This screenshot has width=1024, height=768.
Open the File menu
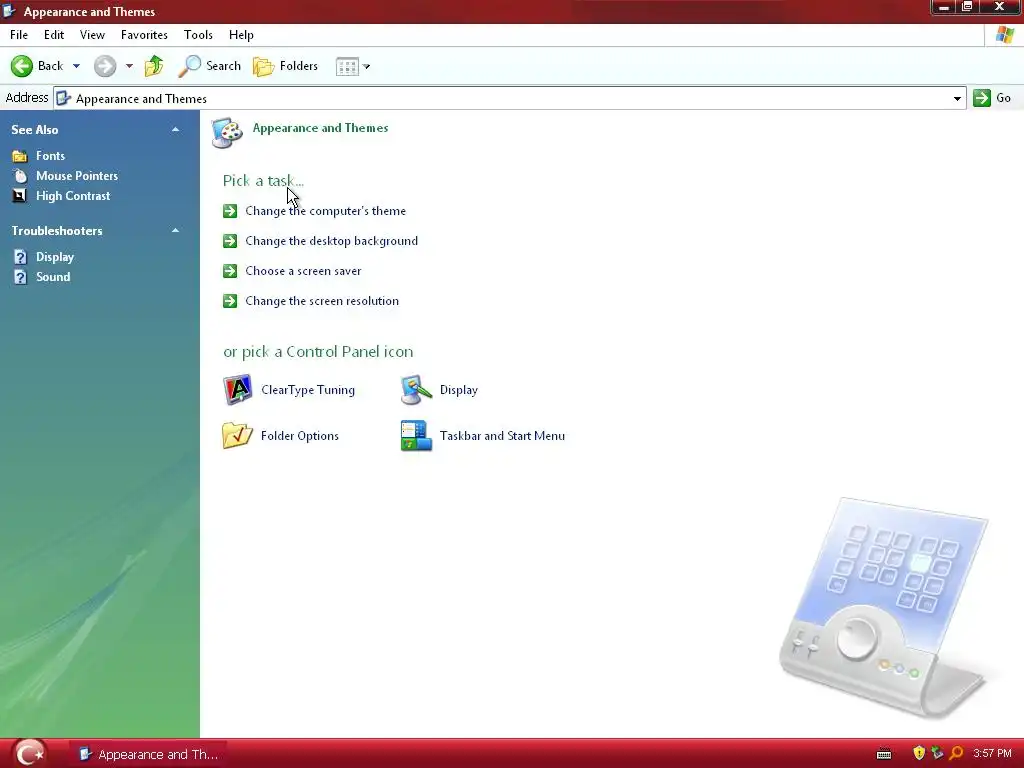pos(19,35)
